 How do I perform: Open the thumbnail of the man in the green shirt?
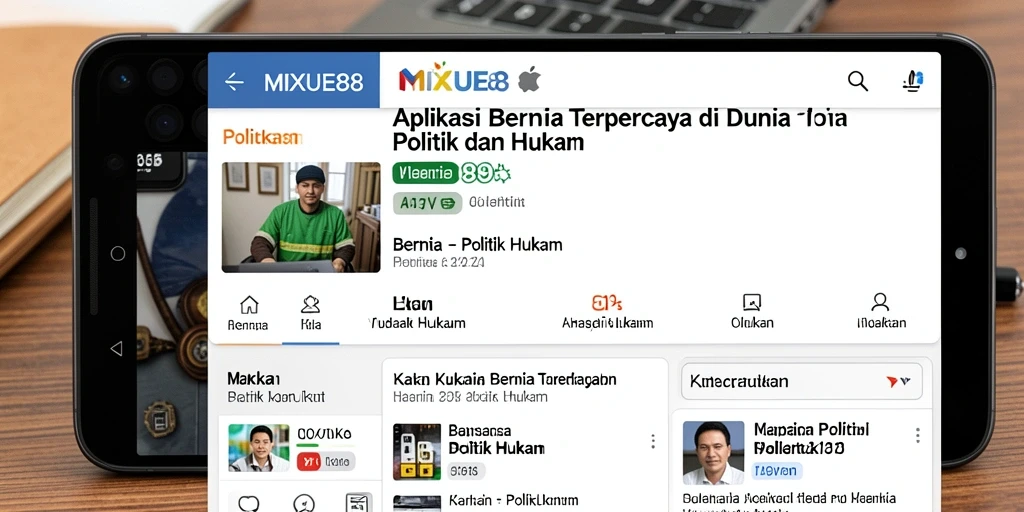301,217
